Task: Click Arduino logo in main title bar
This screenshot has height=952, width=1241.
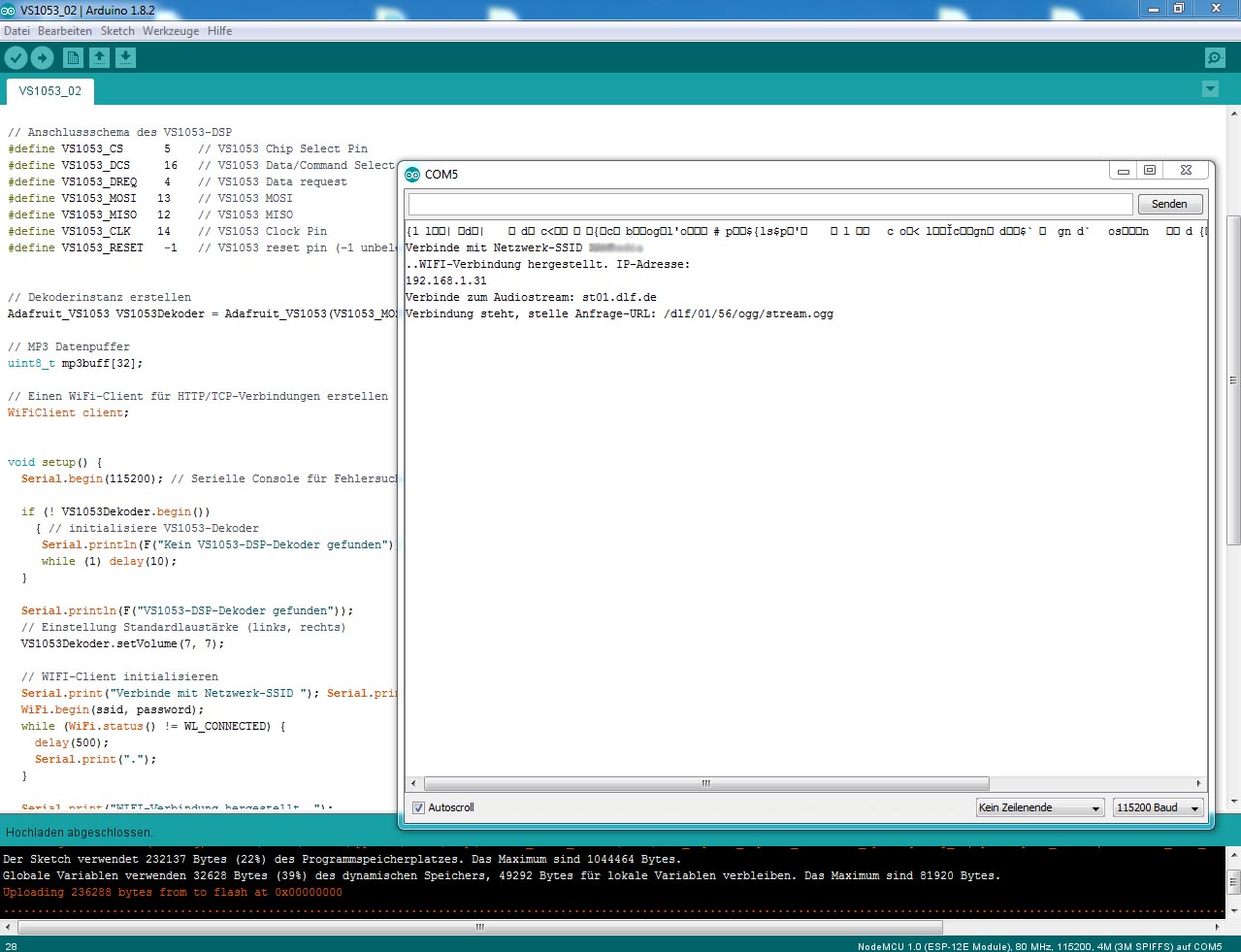Action: click(x=9, y=9)
